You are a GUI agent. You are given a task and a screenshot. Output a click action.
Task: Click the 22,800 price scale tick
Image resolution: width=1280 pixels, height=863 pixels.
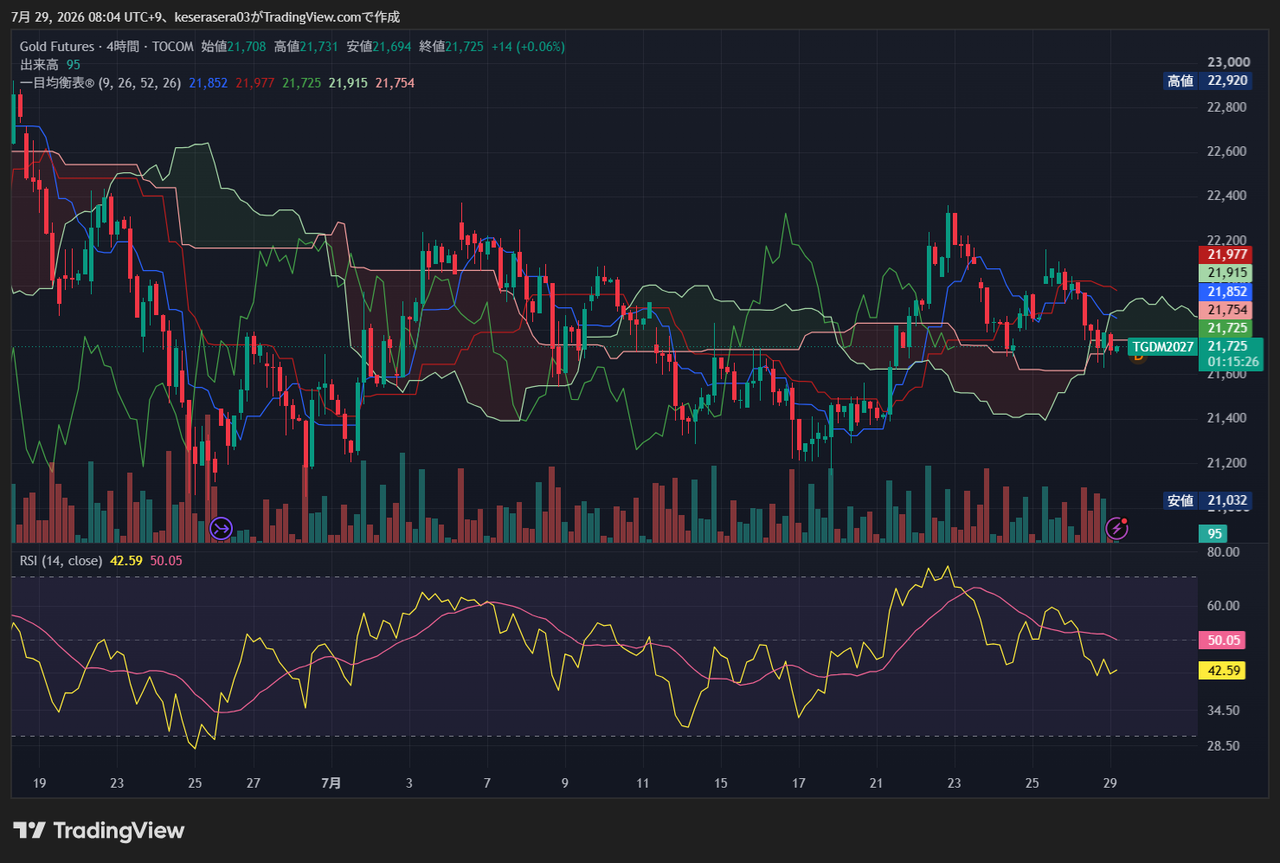[1229, 107]
